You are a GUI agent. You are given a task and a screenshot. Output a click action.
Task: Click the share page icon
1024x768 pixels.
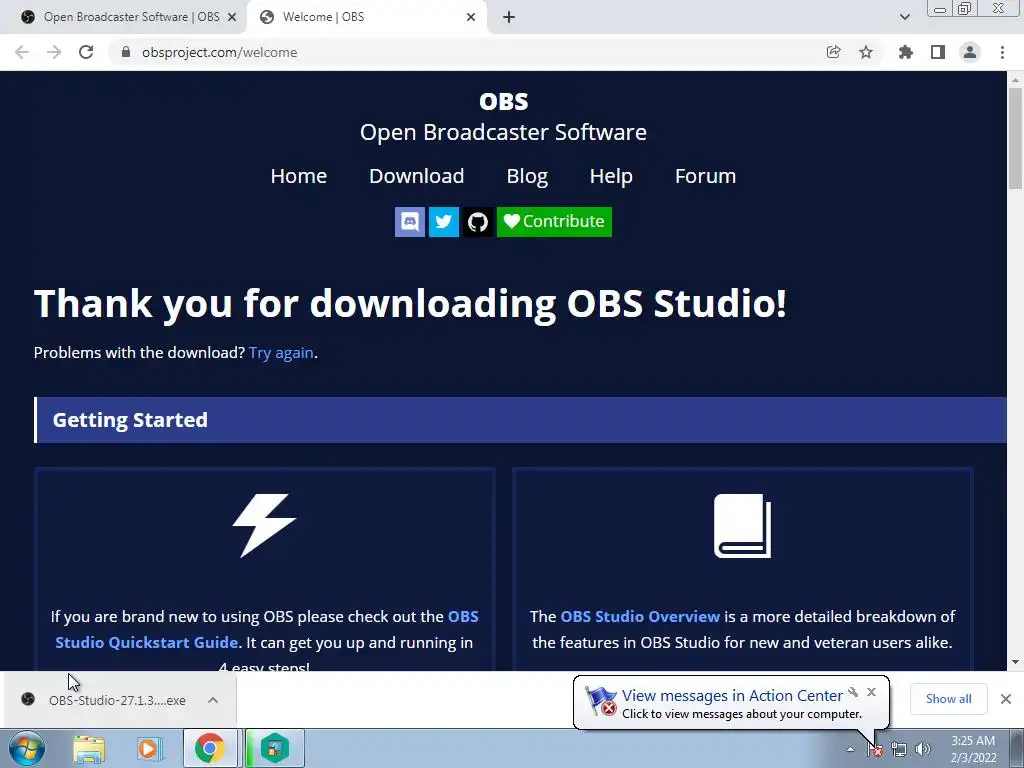tap(833, 52)
